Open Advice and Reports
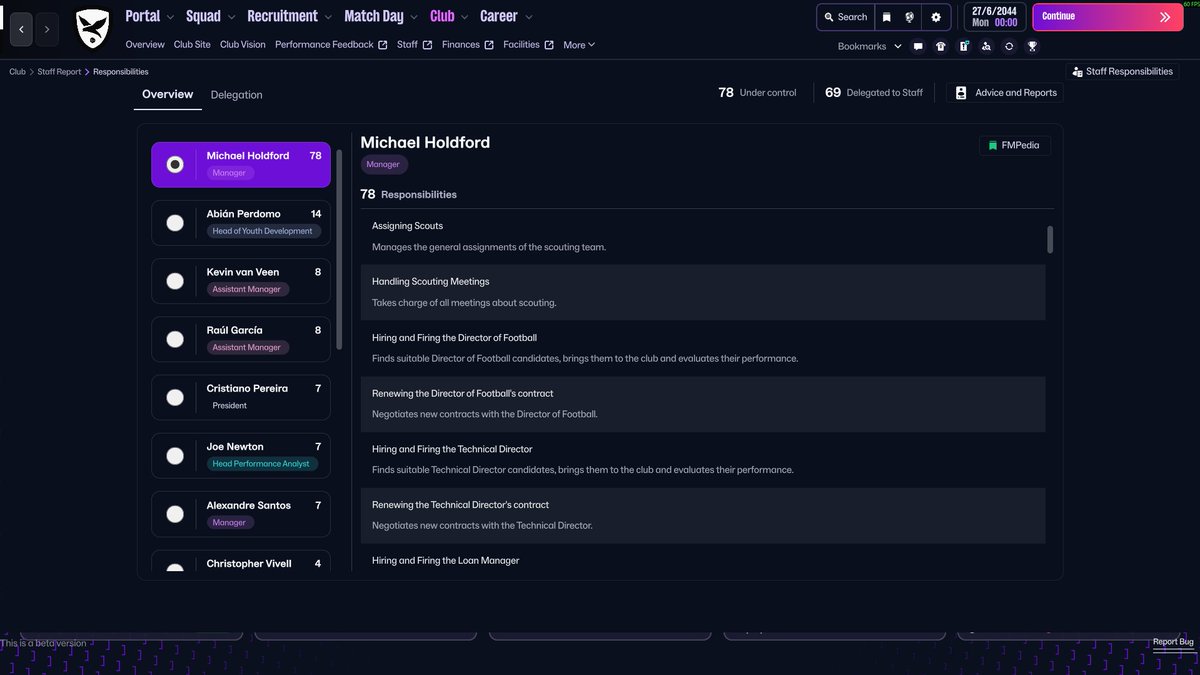The height and width of the screenshot is (675, 1200). click(x=1004, y=92)
